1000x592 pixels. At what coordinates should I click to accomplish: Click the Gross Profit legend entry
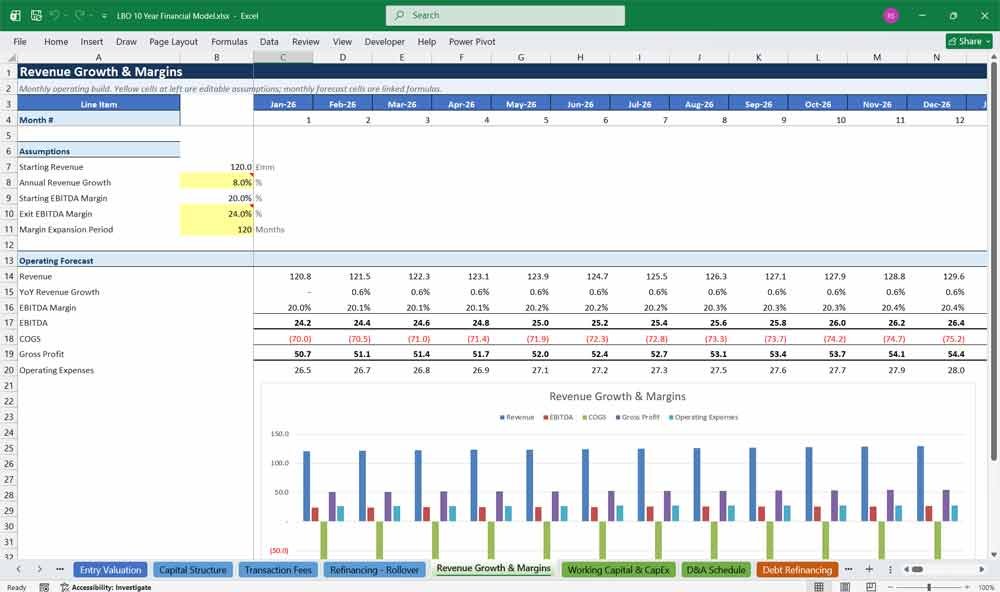(637, 417)
